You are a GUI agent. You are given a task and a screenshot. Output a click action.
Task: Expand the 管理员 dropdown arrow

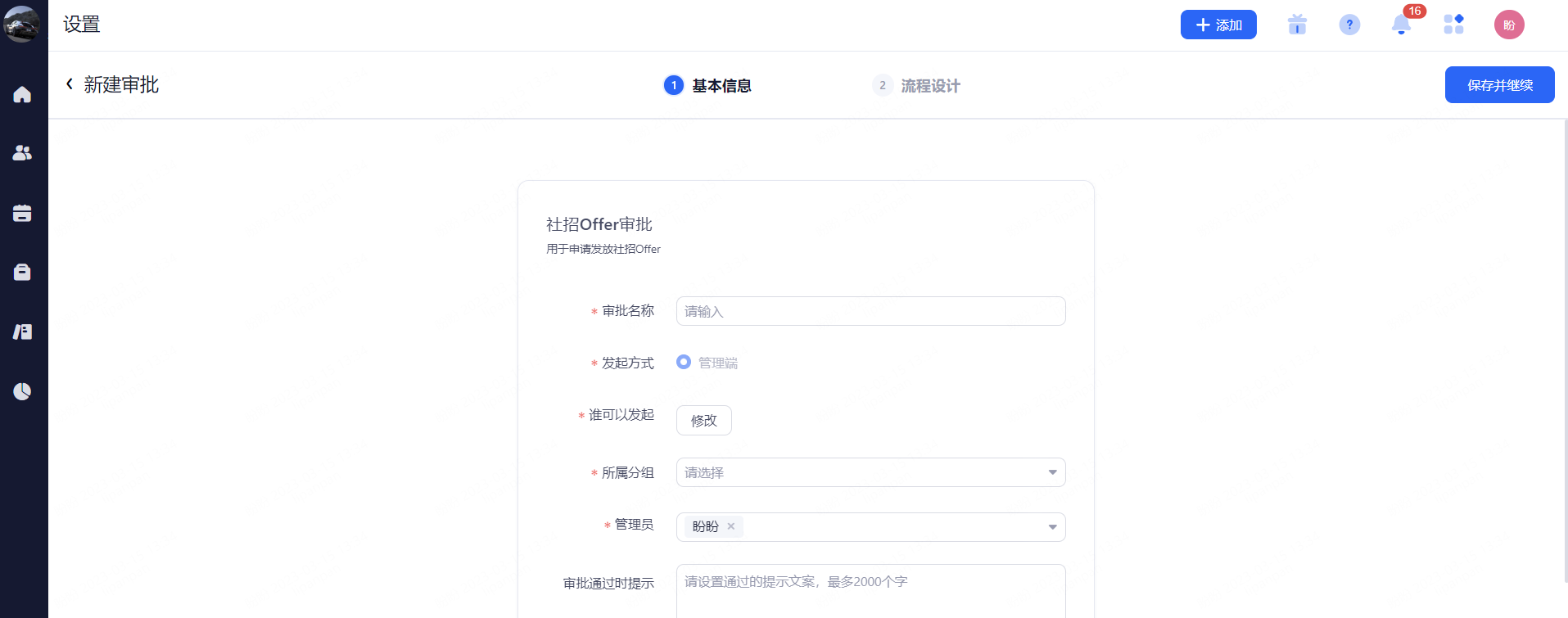click(x=1052, y=527)
